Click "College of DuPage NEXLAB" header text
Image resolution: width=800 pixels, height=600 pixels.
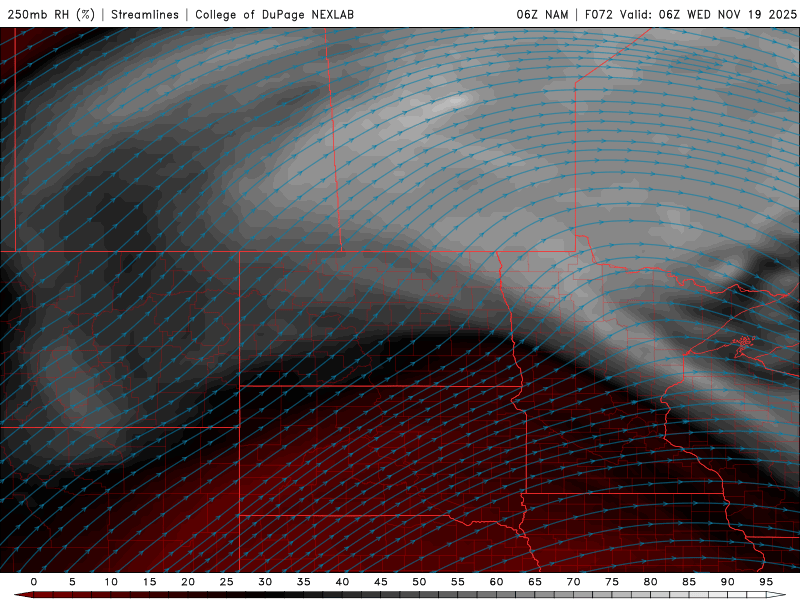point(274,15)
